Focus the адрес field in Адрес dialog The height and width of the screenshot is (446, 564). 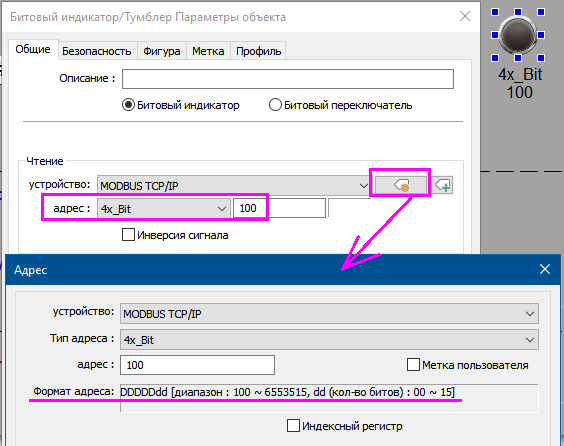pos(197,365)
